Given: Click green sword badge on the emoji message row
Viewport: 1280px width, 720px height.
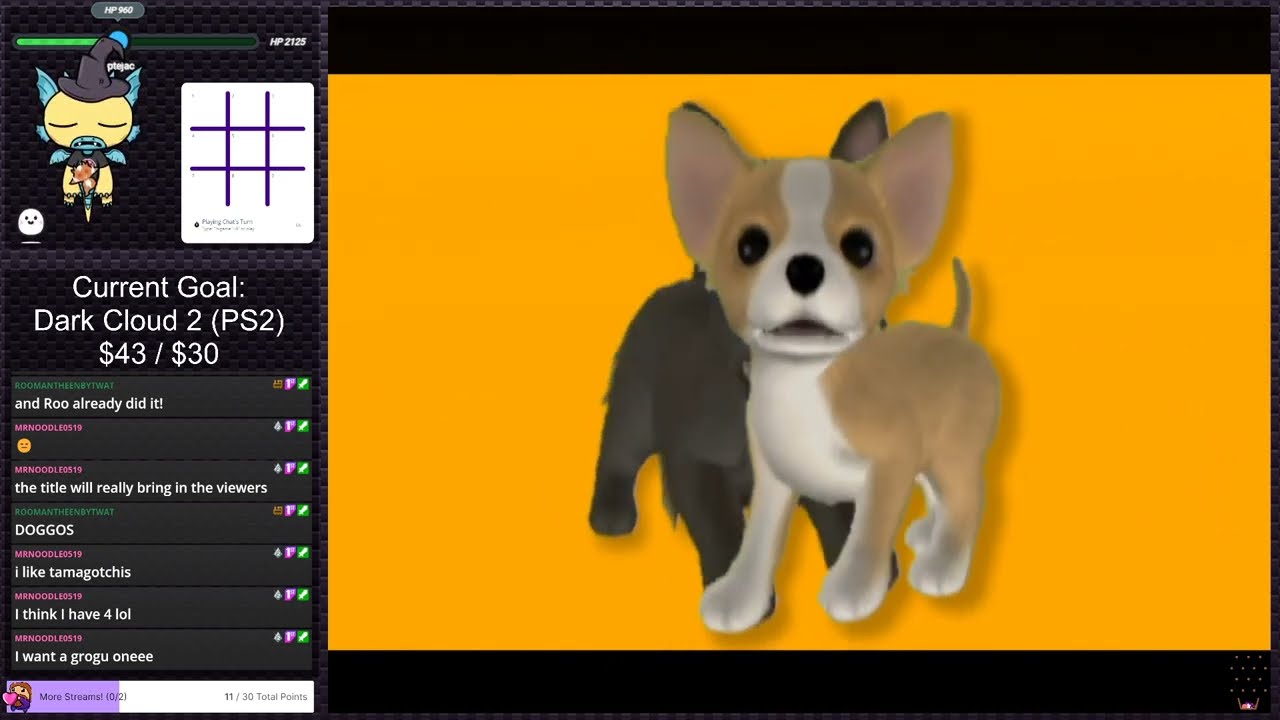Looking at the screenshot, I should 303,426.
